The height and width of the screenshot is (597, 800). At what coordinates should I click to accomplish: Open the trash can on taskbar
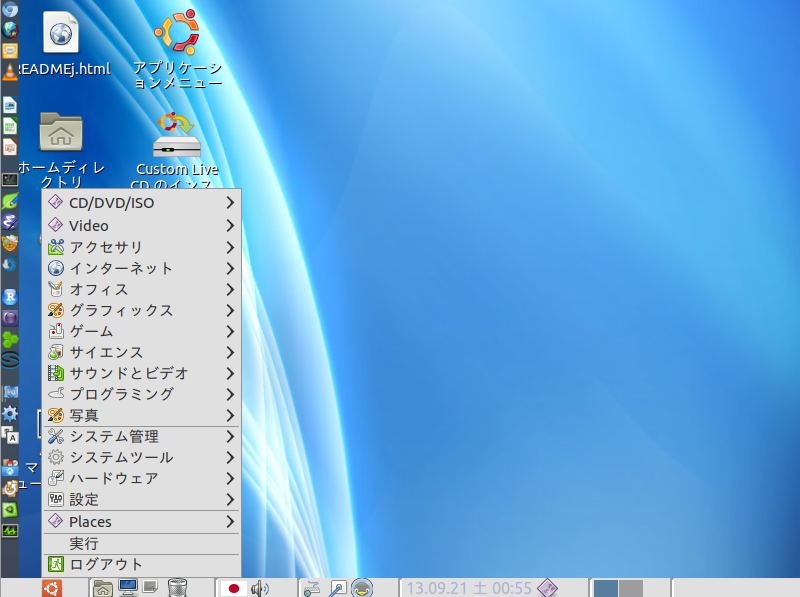point(177,588)
